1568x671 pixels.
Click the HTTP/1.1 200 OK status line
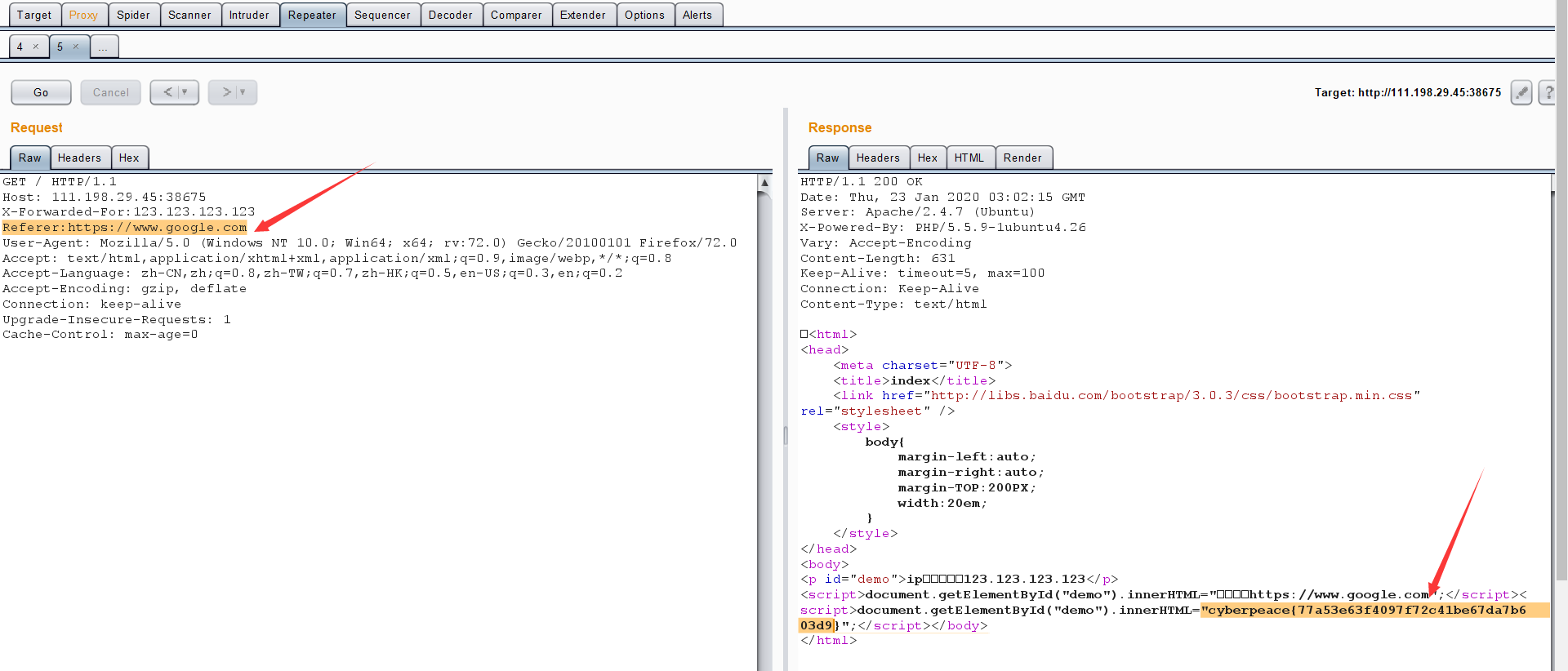(862, 181)
